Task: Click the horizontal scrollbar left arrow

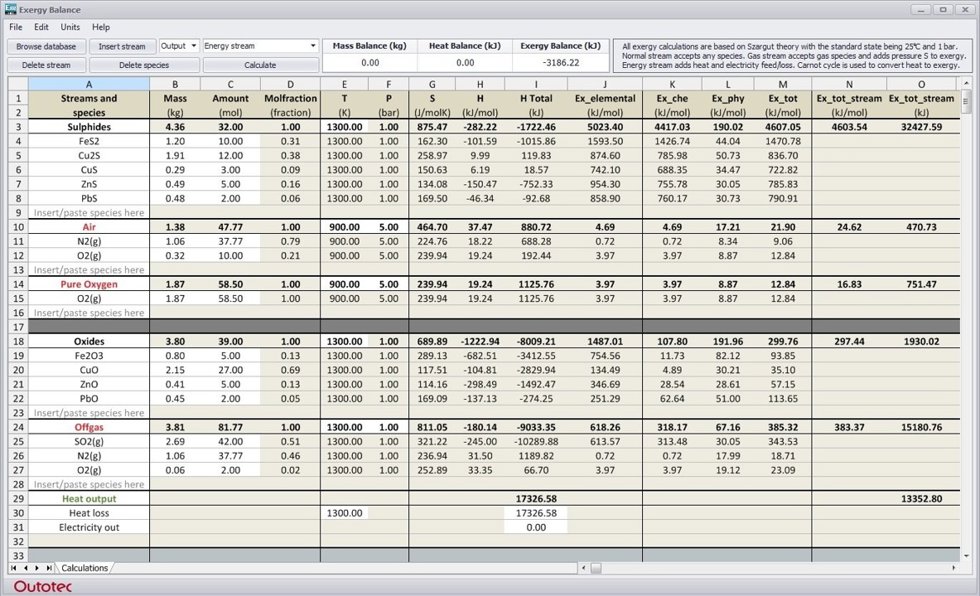Action: pyautogui.click(x=584, y=568)
